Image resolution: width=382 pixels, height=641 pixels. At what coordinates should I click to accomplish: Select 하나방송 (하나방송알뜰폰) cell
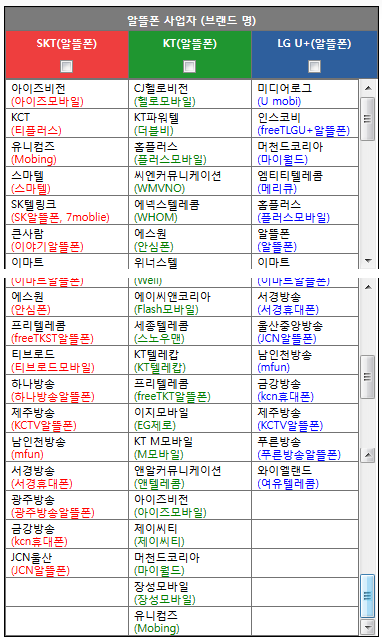coord(67,389)
